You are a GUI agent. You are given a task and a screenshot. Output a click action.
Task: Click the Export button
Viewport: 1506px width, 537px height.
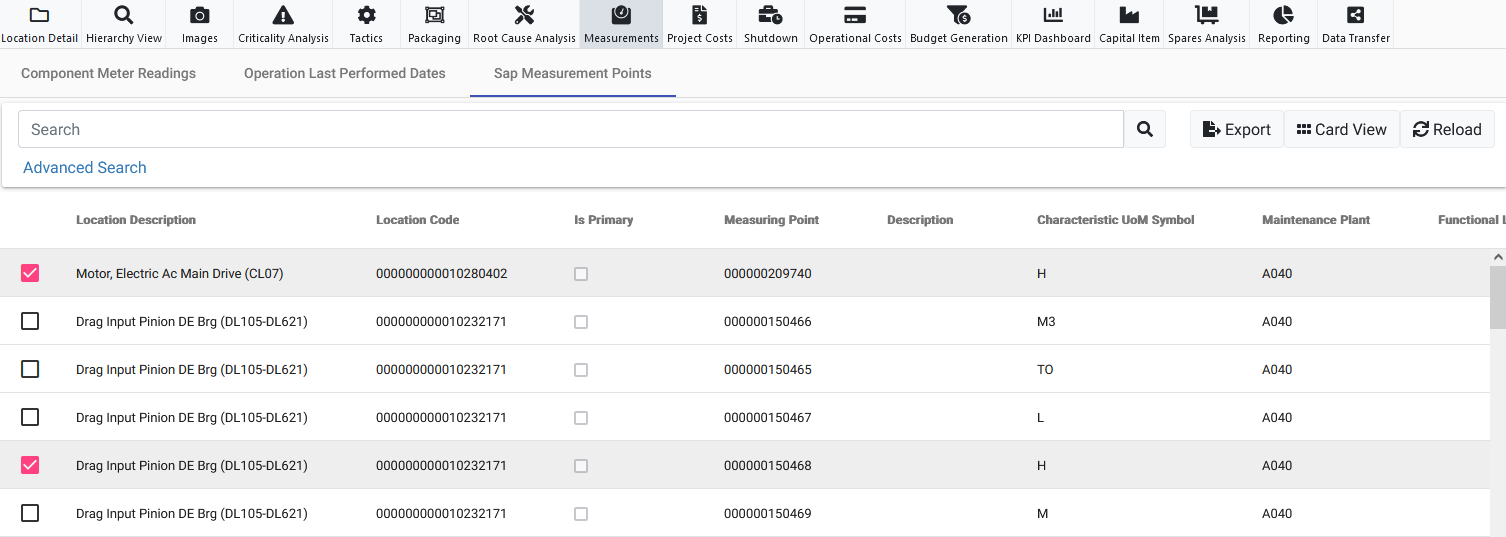coord(1237,129)
